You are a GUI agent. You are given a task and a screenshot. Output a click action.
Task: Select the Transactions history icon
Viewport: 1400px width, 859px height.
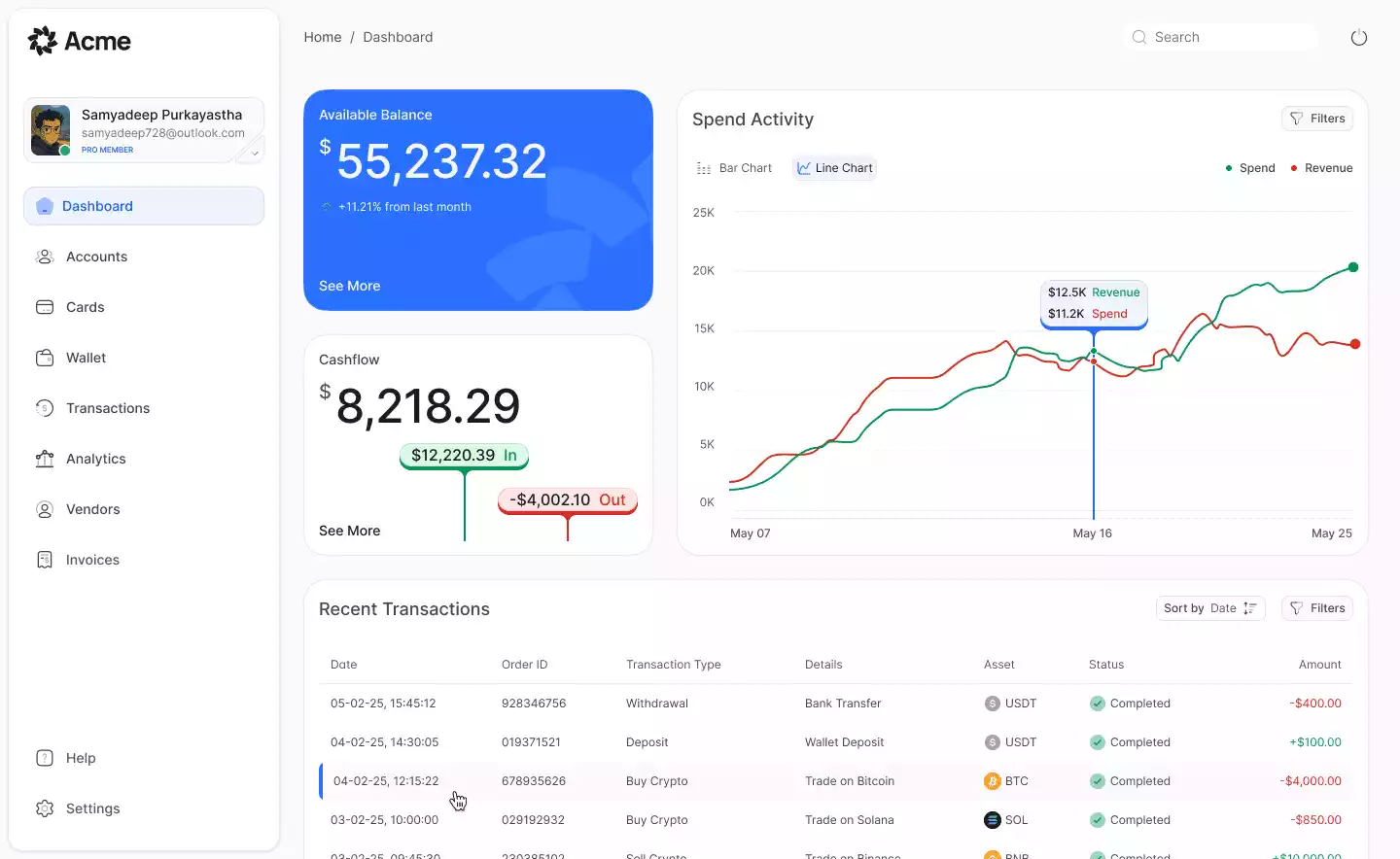[x=44, y=408]
